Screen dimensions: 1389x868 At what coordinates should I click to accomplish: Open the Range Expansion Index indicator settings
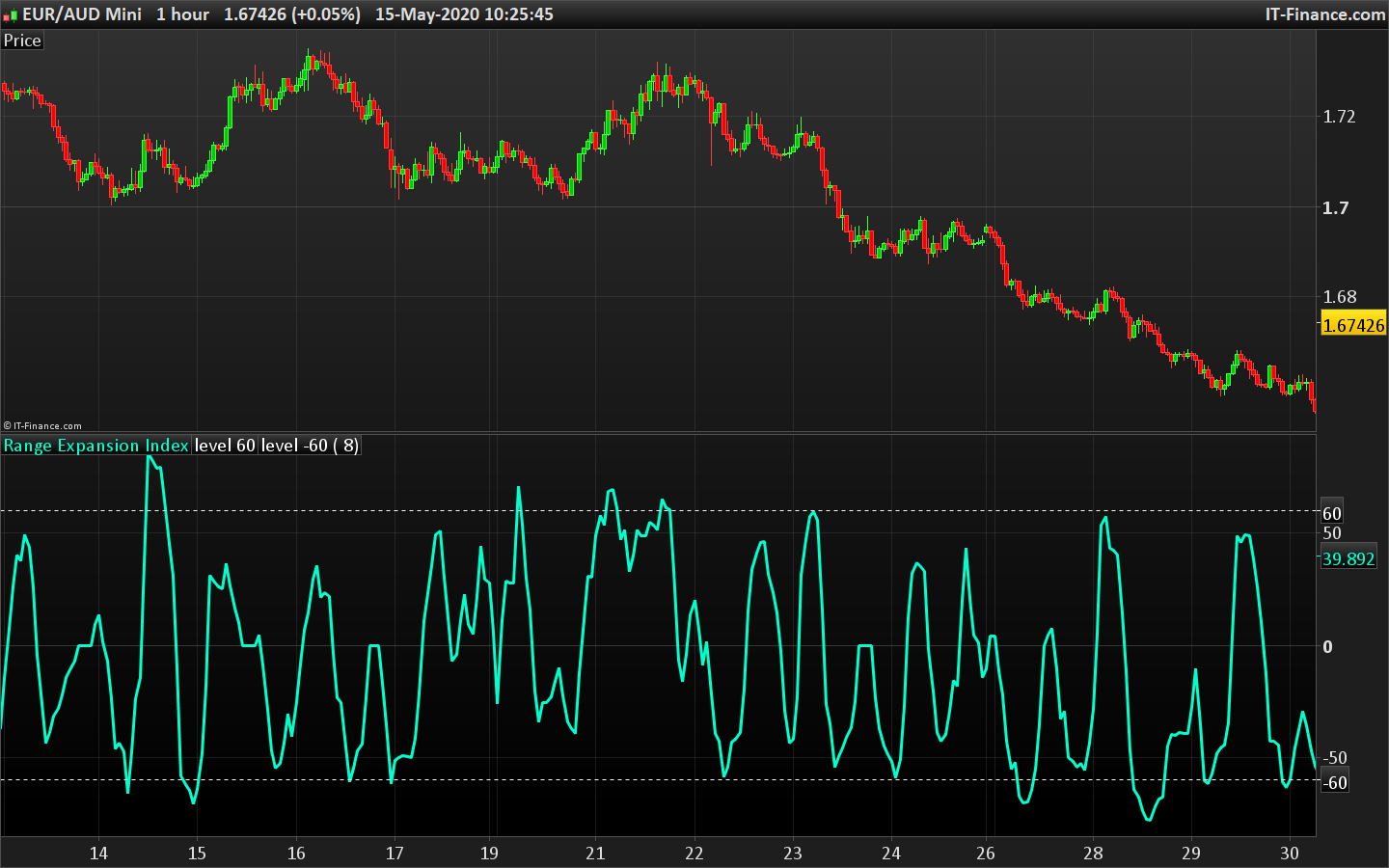click(x=95, y=445)
